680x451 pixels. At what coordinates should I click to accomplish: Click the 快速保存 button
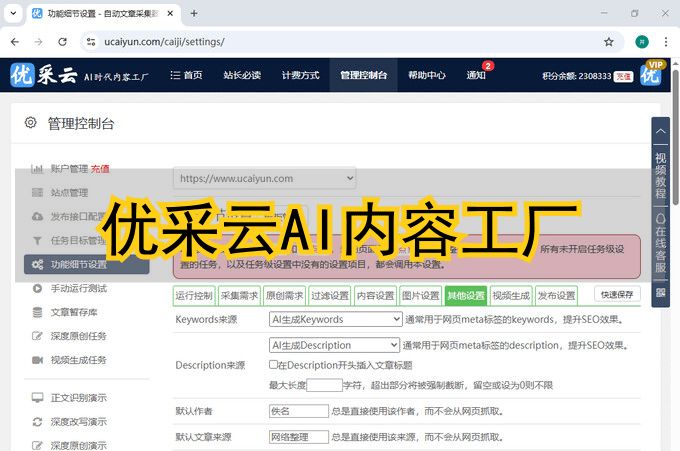[617, 295]
